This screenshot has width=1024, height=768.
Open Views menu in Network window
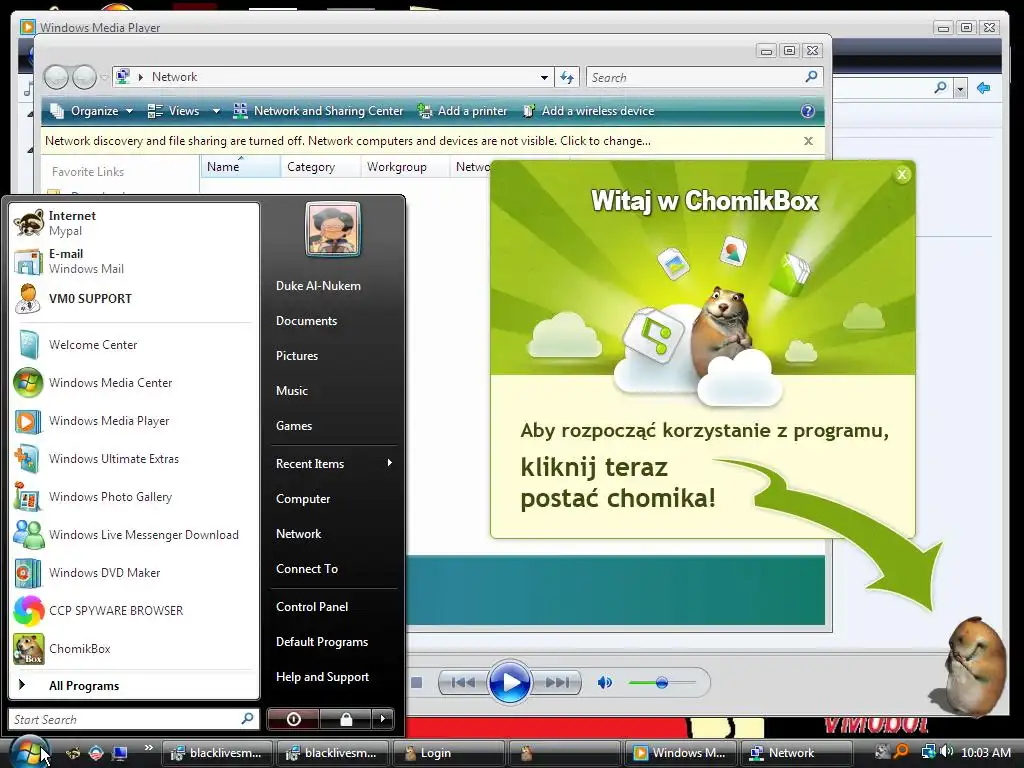tap(175, 111)
